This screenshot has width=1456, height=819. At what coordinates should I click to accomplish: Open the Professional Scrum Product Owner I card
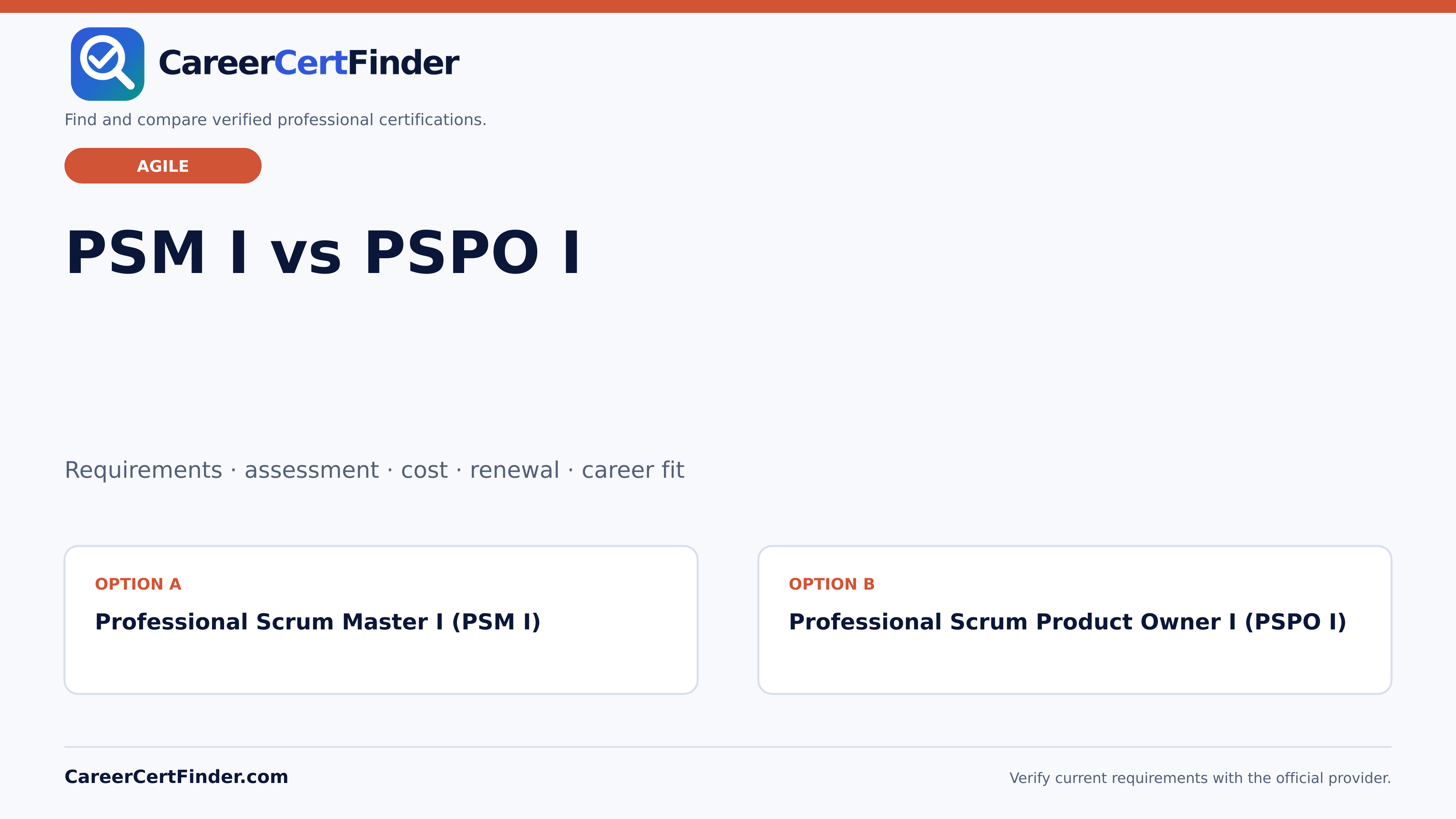[1075, 620]
